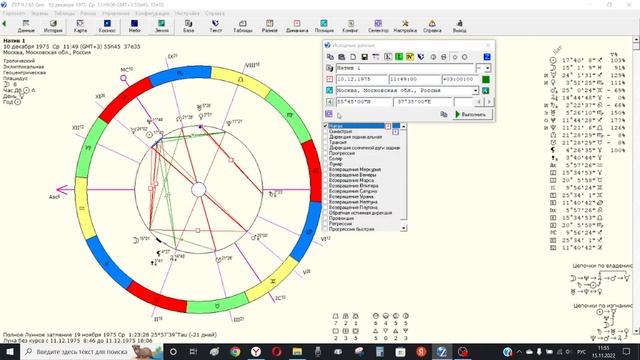Open the История toolbar icon

point(53,27)
